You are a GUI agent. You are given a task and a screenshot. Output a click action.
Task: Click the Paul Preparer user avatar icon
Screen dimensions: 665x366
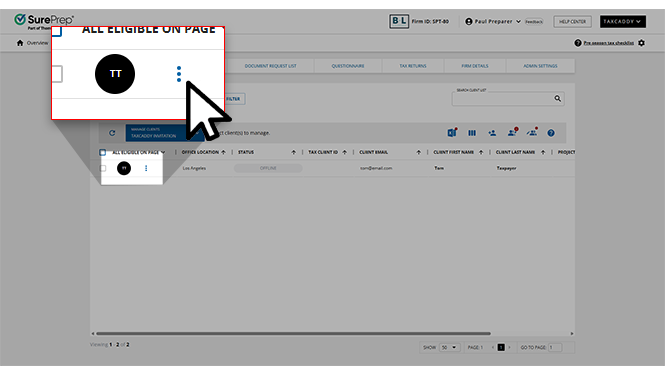point(469,21)
